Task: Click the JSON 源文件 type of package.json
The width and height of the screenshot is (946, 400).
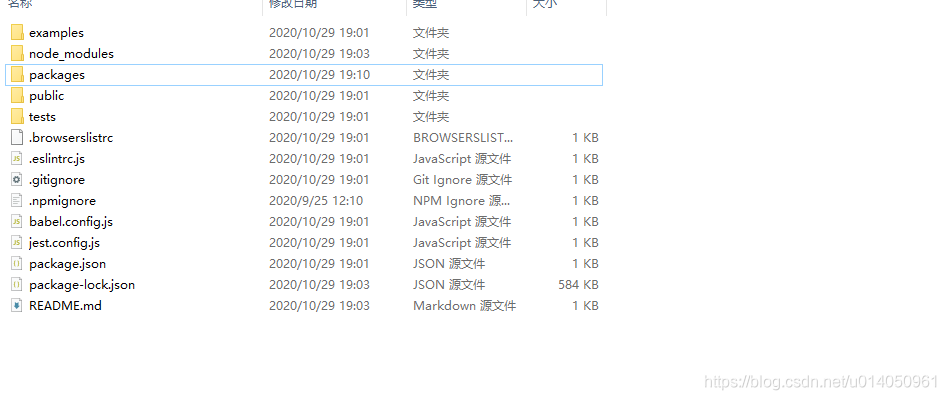Action: [x=449, y=264]
